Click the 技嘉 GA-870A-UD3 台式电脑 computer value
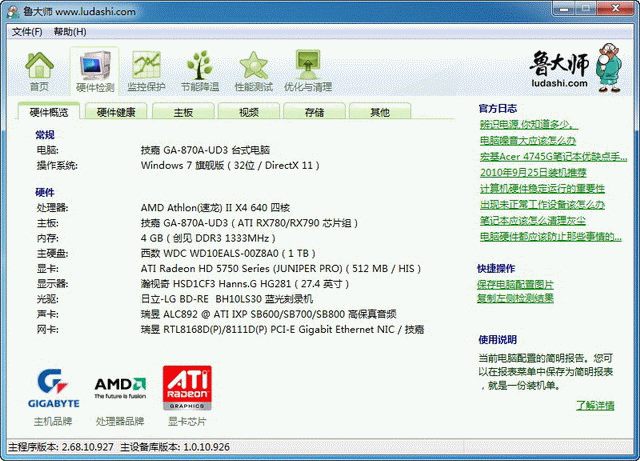The height and width of the screenshot is (461, 640). (x=205, y=150)
